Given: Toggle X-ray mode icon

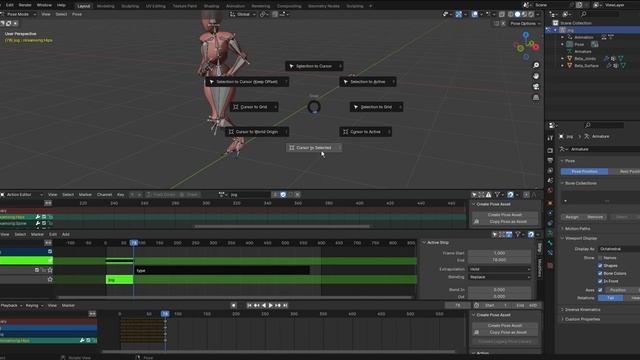Looking at the screenshot, I should pyautogui.click(x=502, y=14).
